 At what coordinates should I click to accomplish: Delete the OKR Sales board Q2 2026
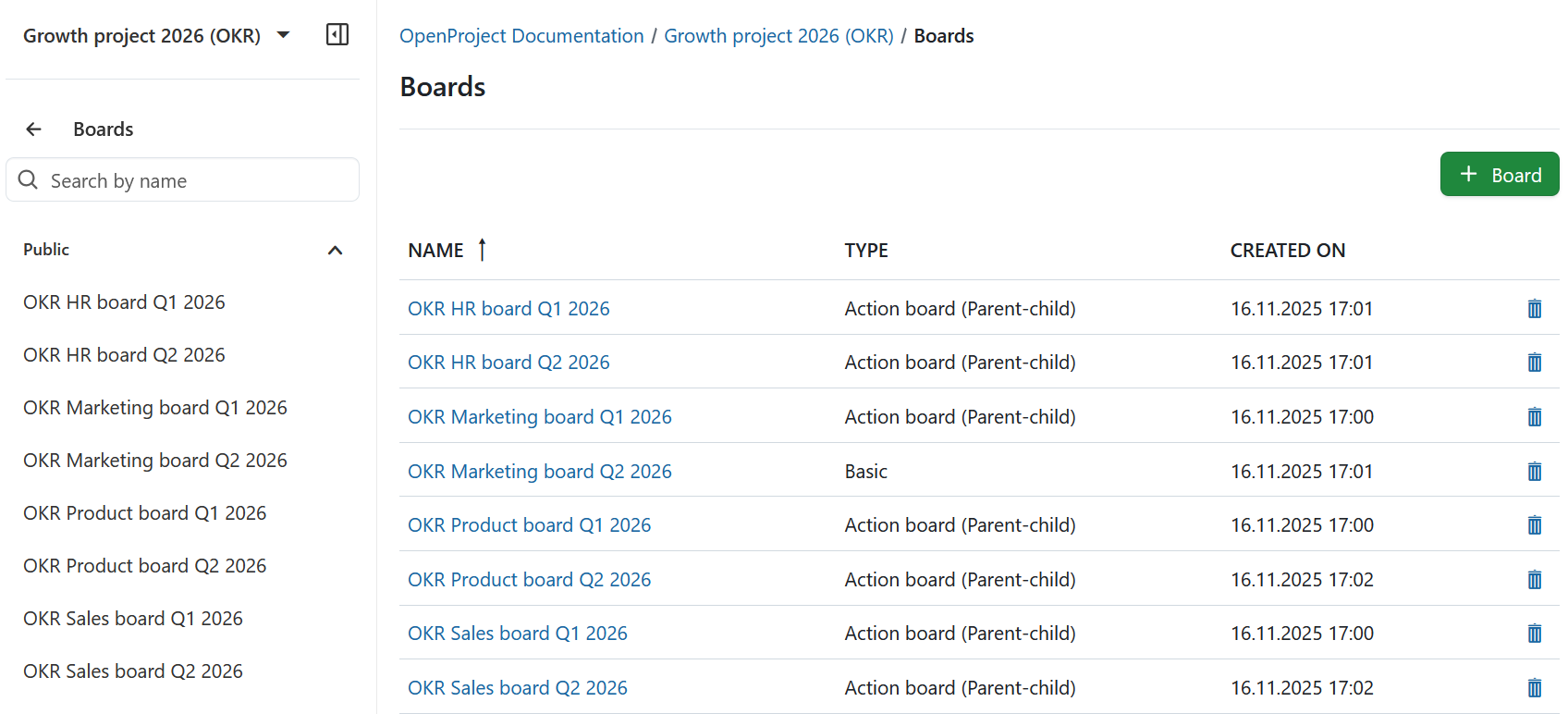pyautogui.click(x=1535, y=688)
